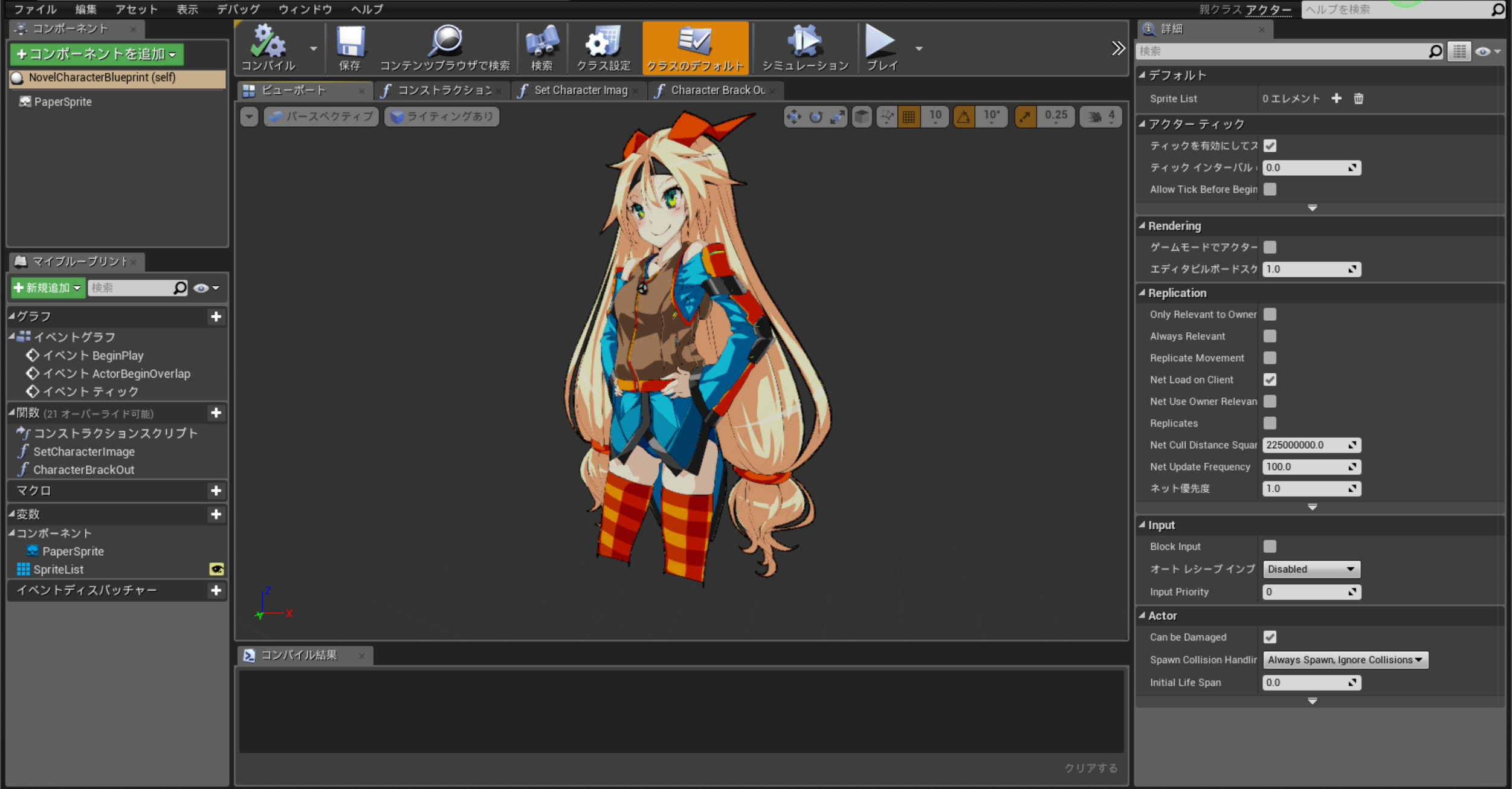Enable the Allow Tick Before Begin checkbox

pyautogui.click(x=1270, y=189)
